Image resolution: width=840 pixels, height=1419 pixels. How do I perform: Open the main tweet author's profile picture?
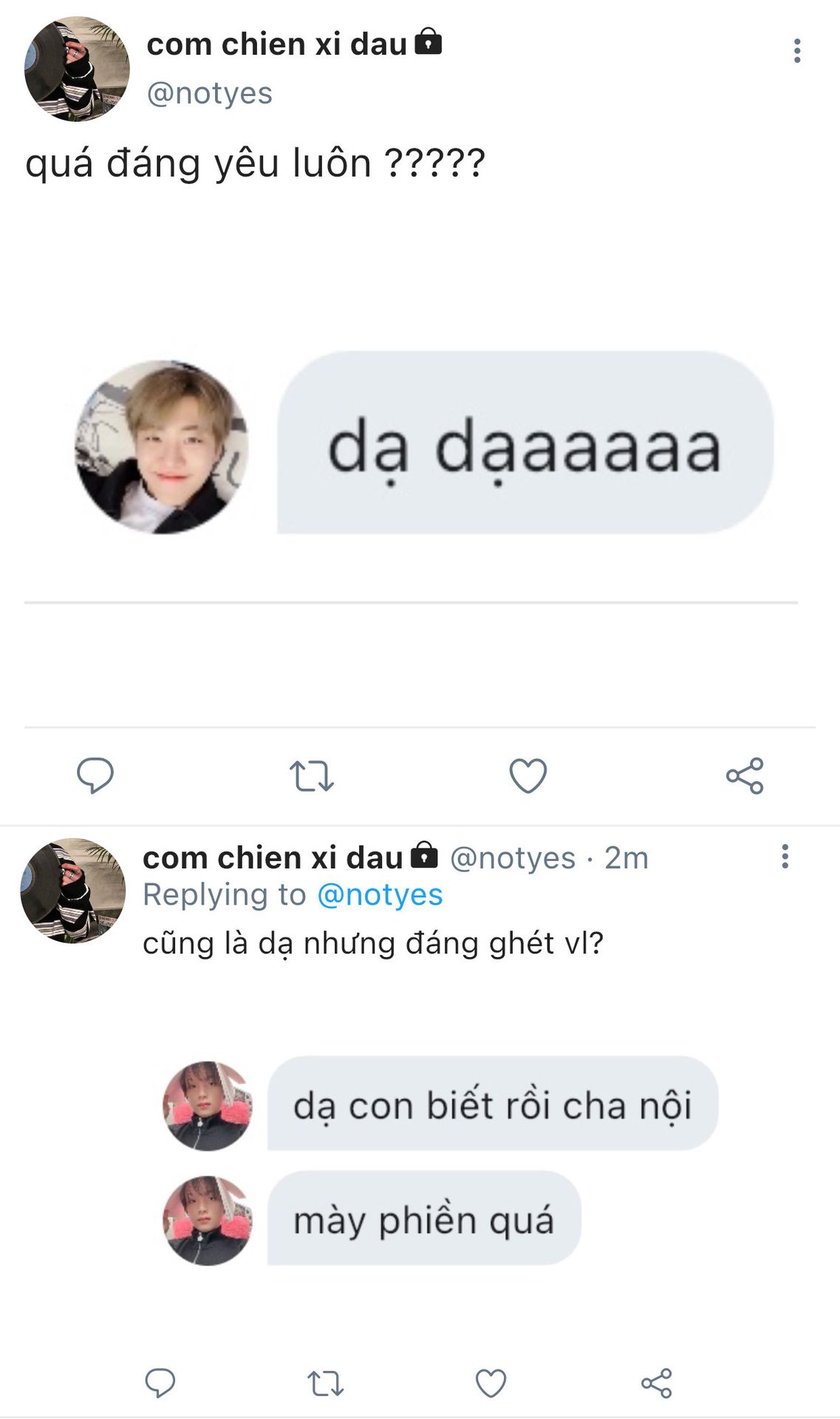(77, 69)
